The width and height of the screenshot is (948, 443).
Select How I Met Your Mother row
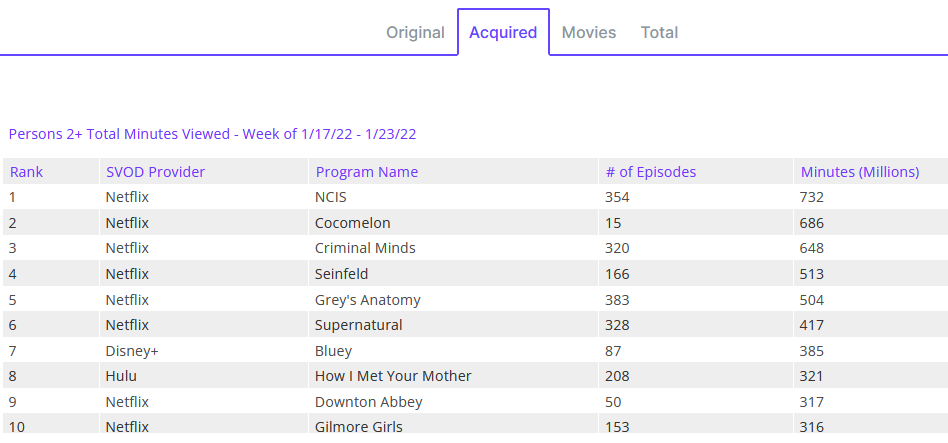coord(393,376)
